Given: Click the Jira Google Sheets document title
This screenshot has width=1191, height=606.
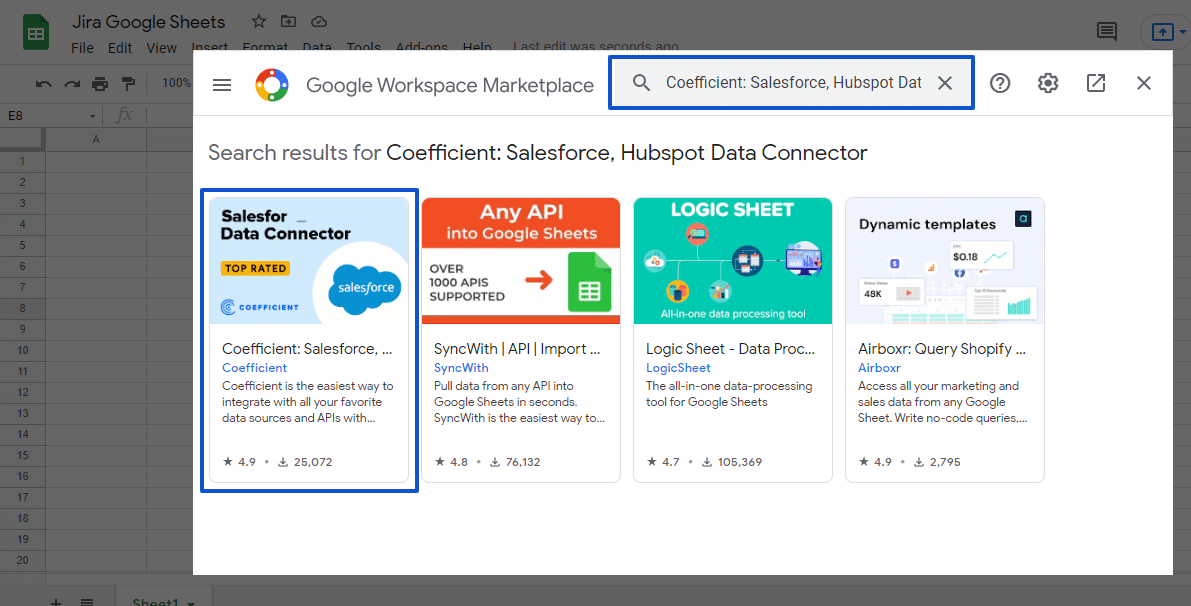Looking at the screenshot, I should click(x=149, y=22).
